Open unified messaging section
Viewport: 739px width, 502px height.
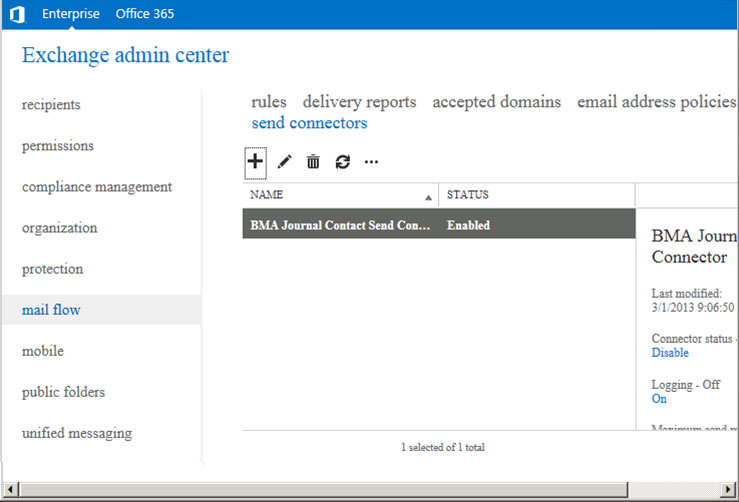77,433
